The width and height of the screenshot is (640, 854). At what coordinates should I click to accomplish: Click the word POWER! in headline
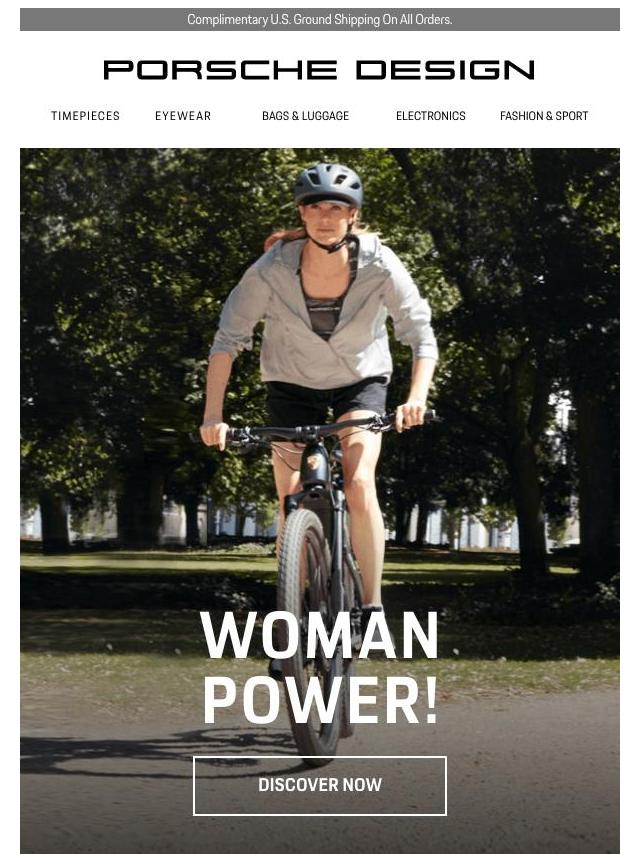point(320,700)
